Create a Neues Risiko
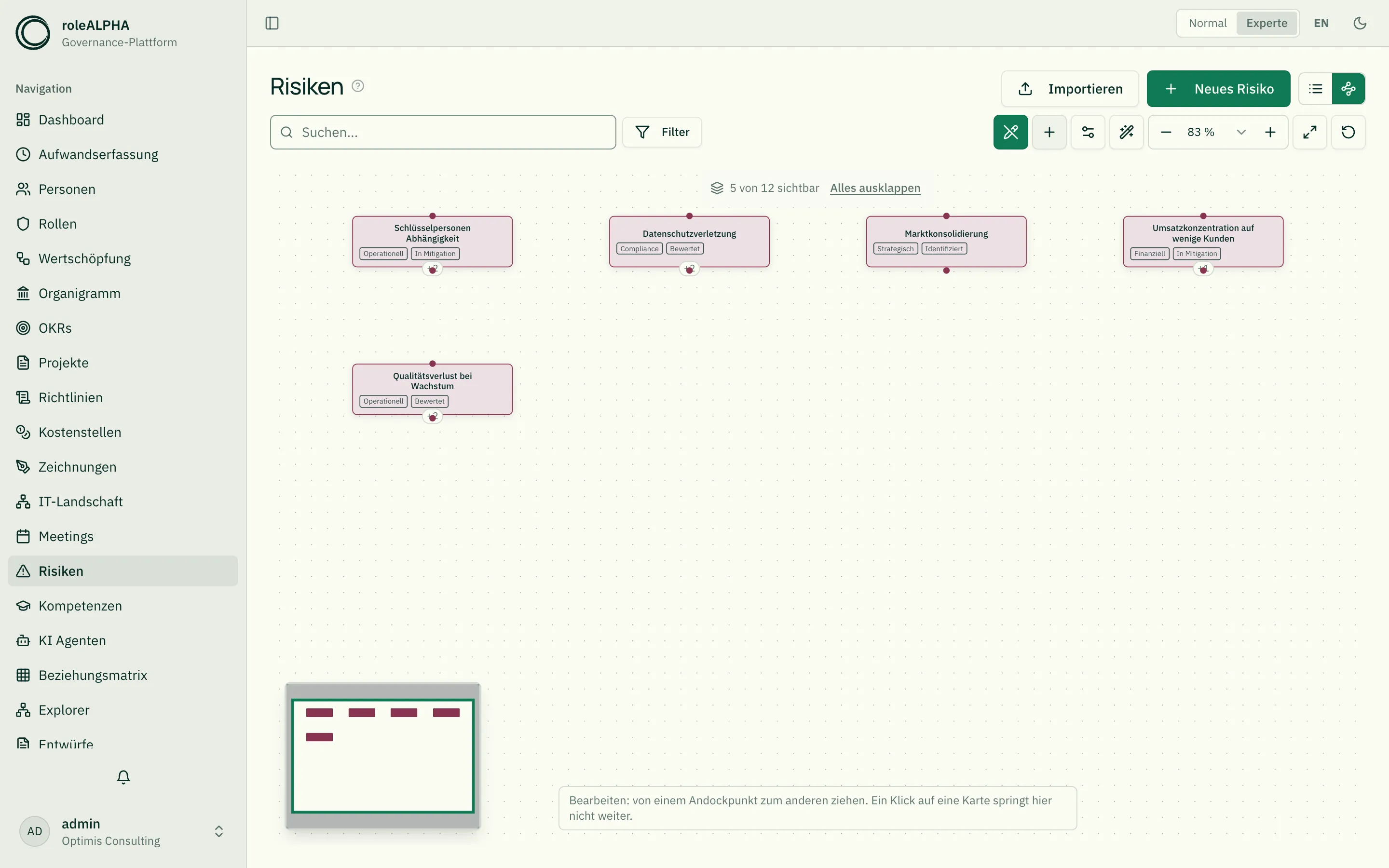Image resolution: width=1389 pixels, height=868 pixels. click(x=1219, y=89)
